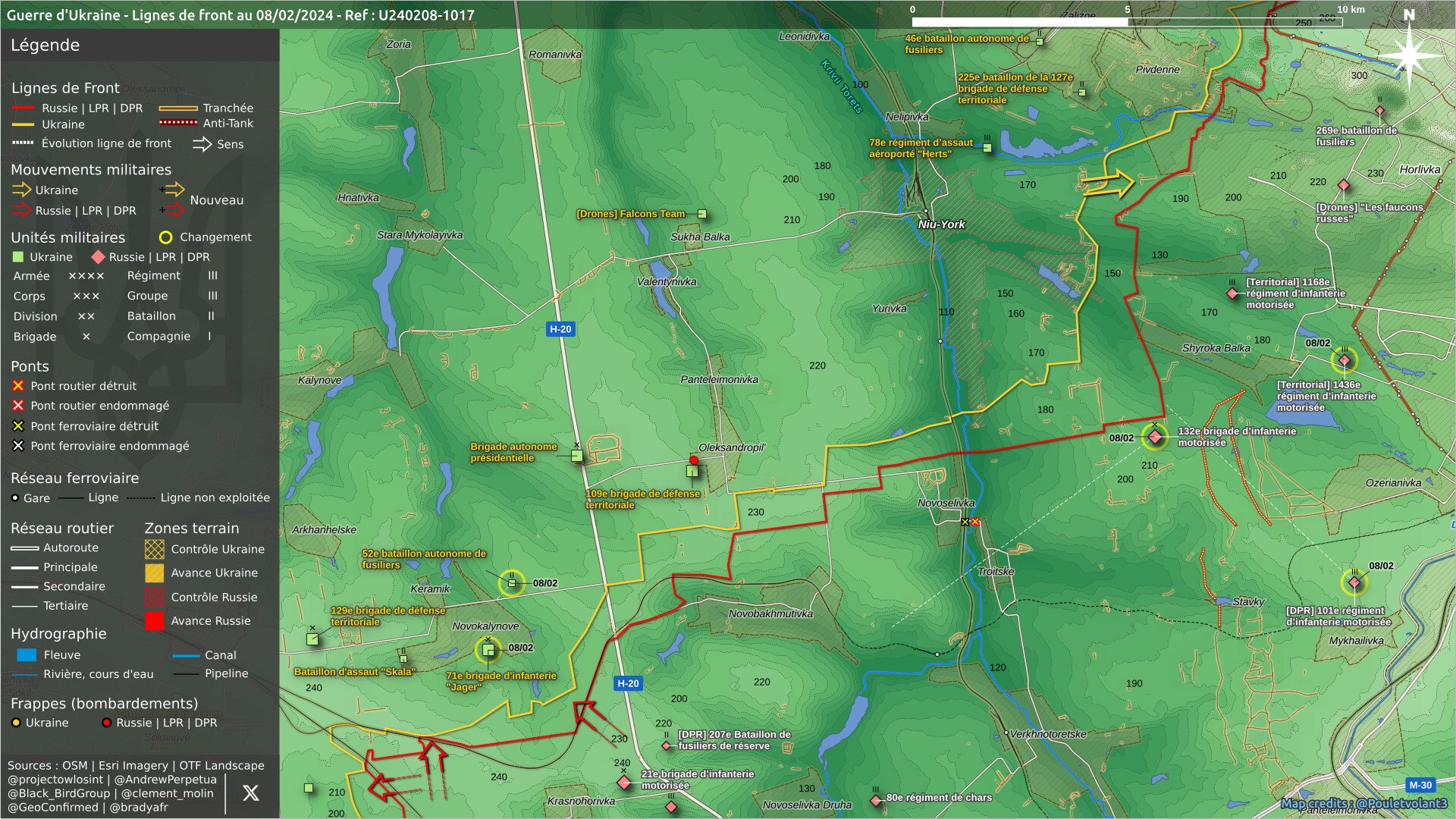
Task: Click the 21e brigade d'infanterie motorisée diamond
Action: click(624, 782)
